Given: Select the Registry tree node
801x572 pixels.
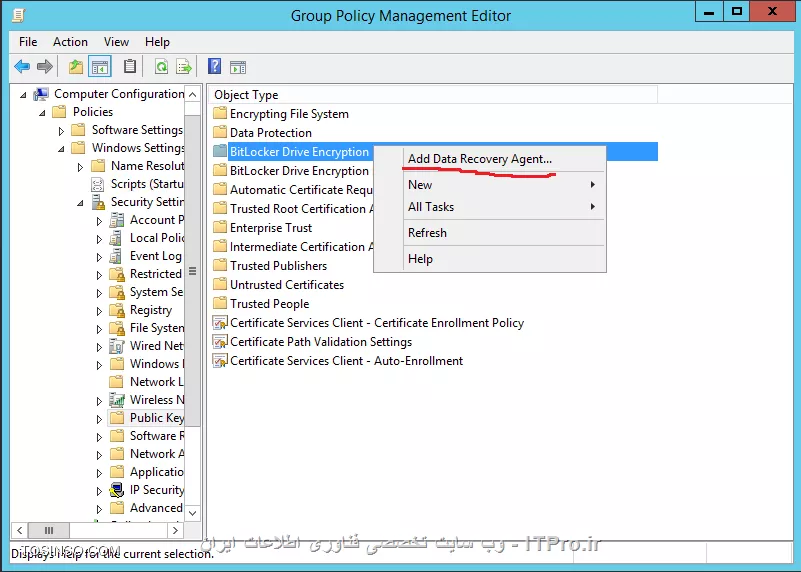Looking at the screenshot, I should (151, 310).
